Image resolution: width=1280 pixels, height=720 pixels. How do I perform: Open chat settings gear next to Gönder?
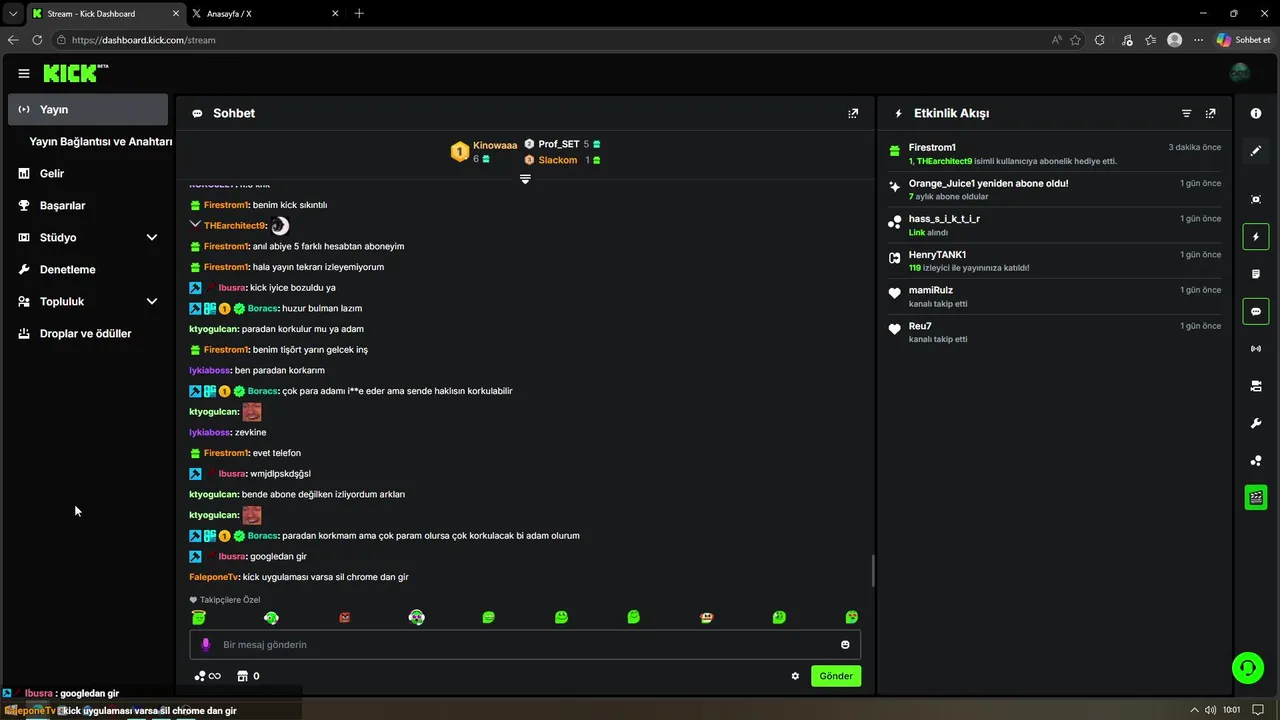[x=795, y=676]
